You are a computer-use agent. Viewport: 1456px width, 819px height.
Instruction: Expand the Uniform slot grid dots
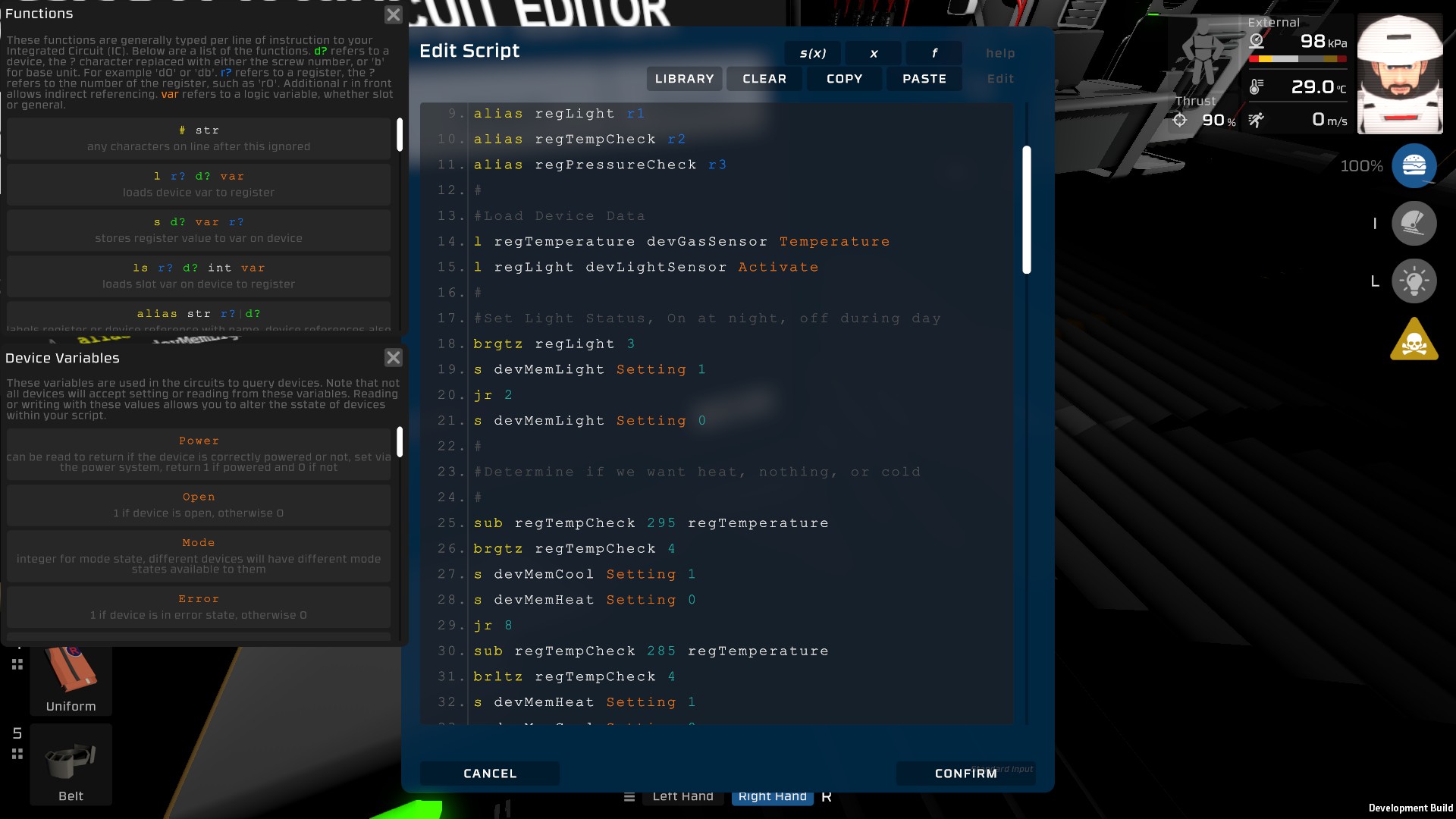17,664
